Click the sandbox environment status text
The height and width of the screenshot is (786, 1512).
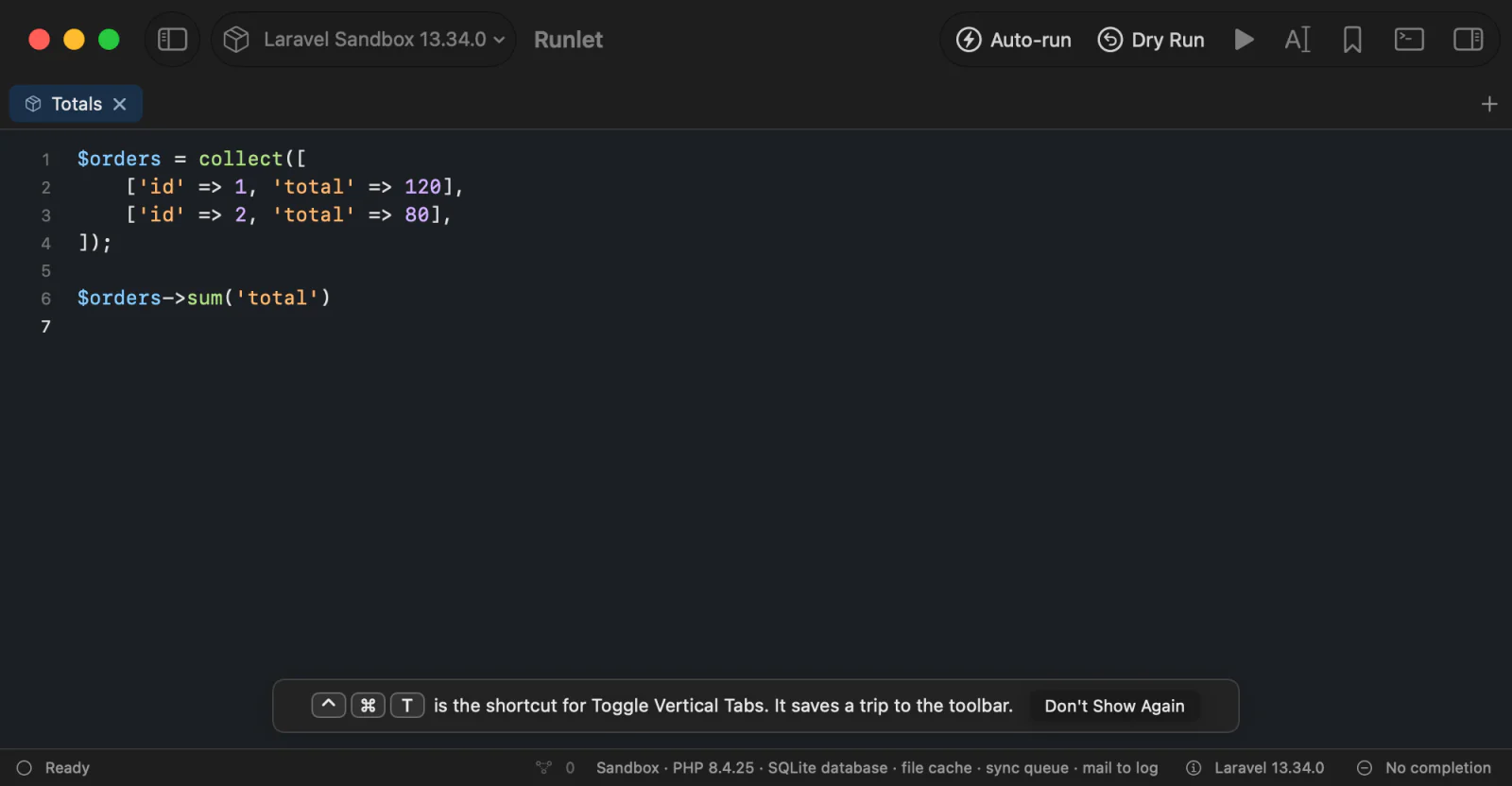(x=877, y=768)
